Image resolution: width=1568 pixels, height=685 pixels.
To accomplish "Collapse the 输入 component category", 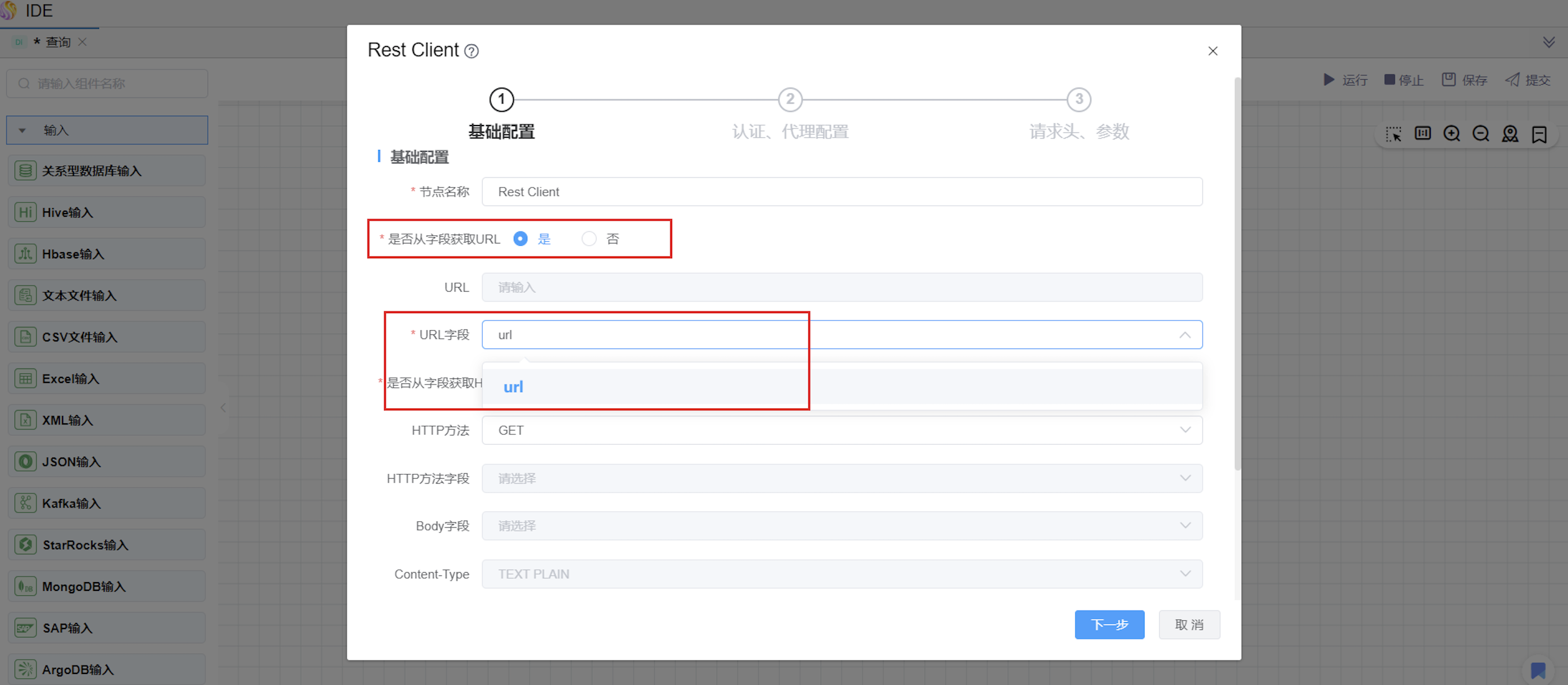I will coord(23,130).
